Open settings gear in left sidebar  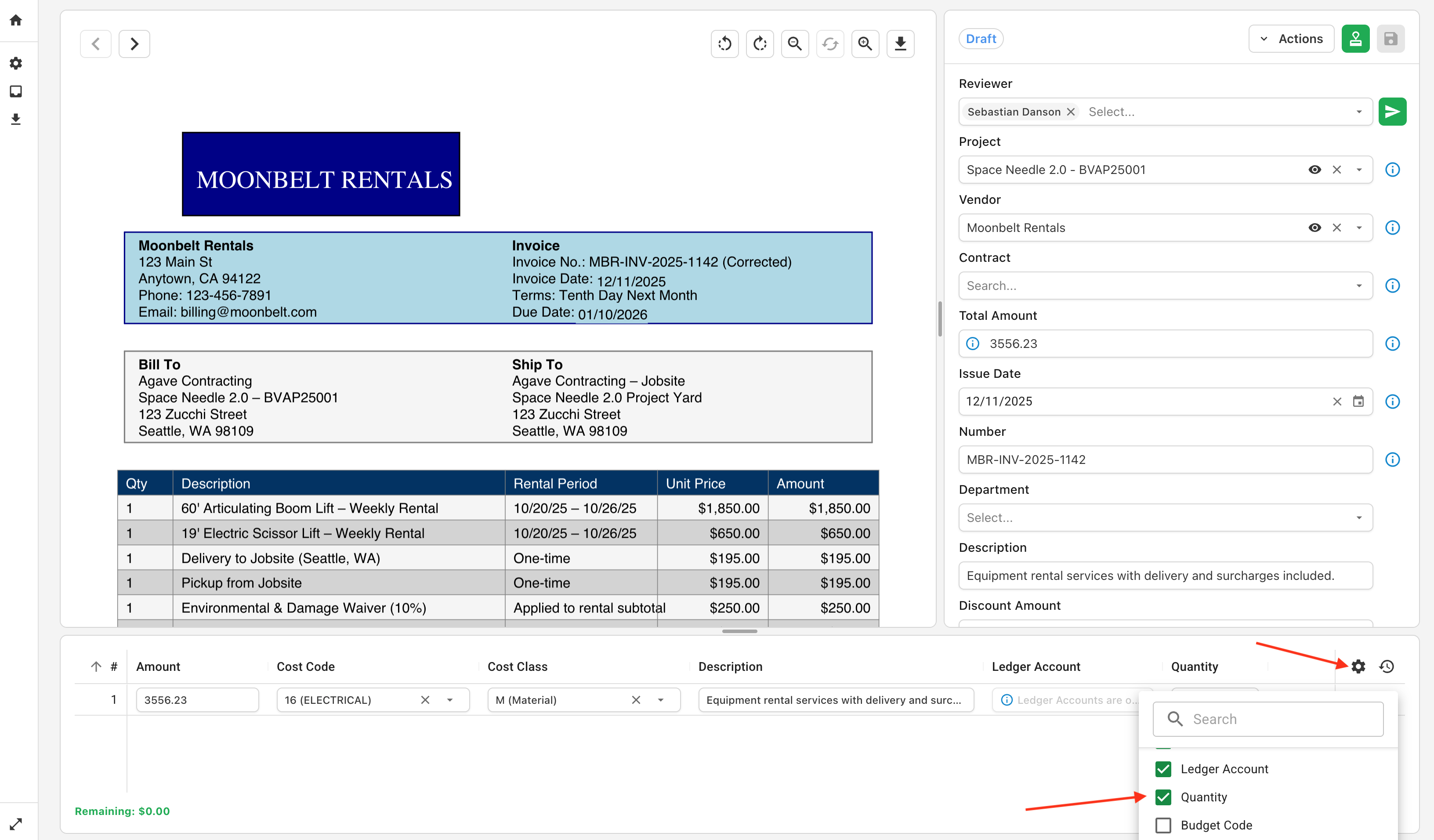click(16, 63)
